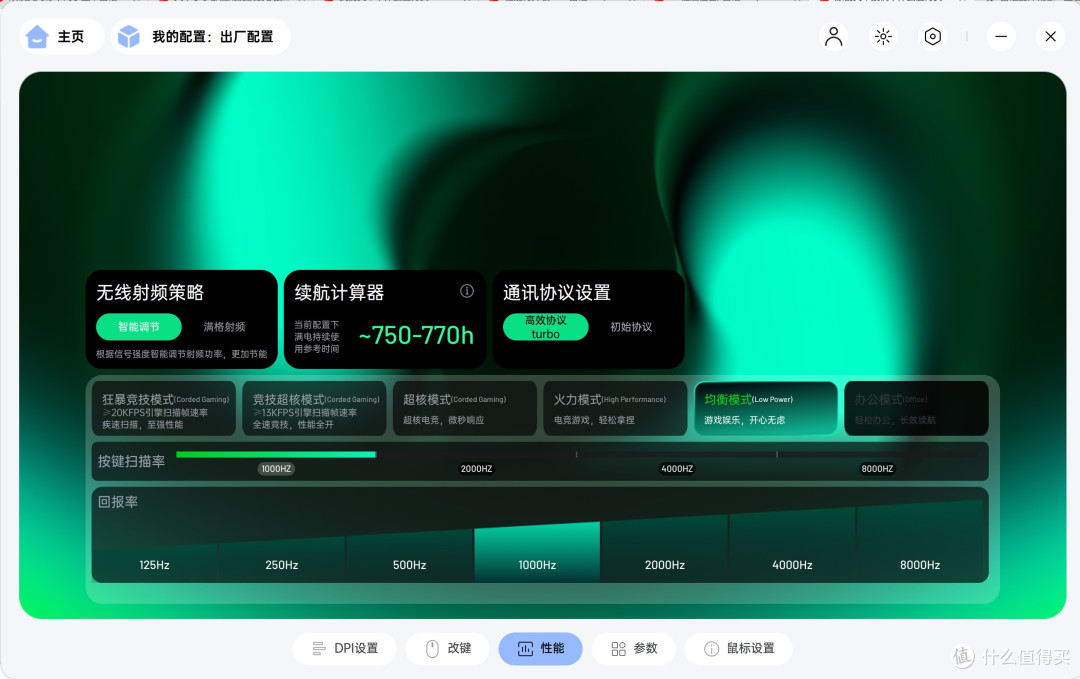The width and height of the screenshot is (1080, 679).
Task: Close the mouse software window
Action: (1050, 36)
